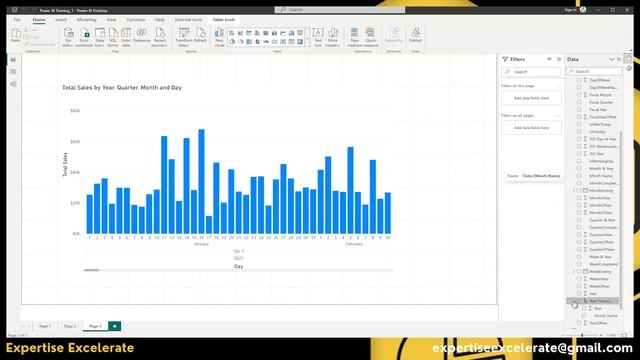640x360 pixels.
Task: Click the Filters pane search field
Action: 531,71
